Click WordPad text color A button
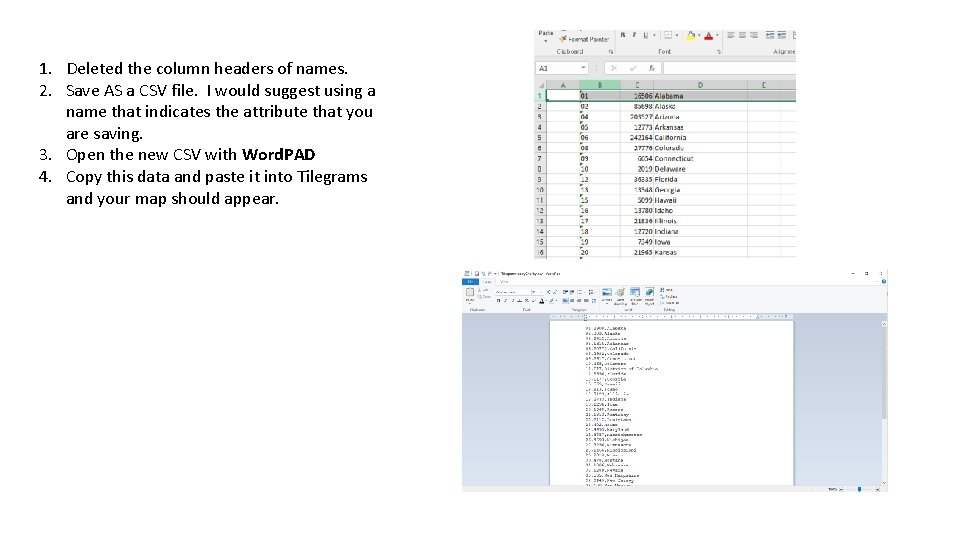The width and height of the screenshot is (960, 540). [x=542, y=301]
